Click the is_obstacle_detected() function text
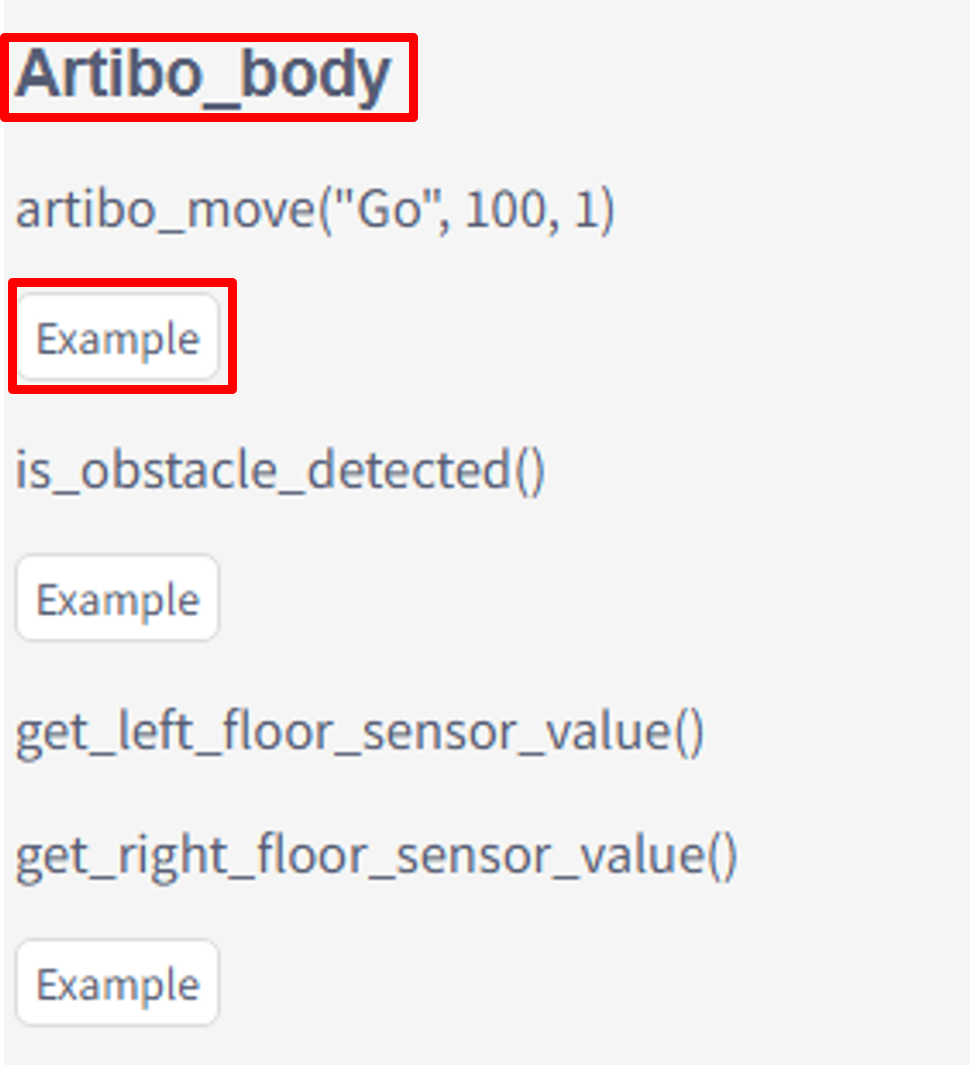 pyautogui.click(x=280, y=470)
